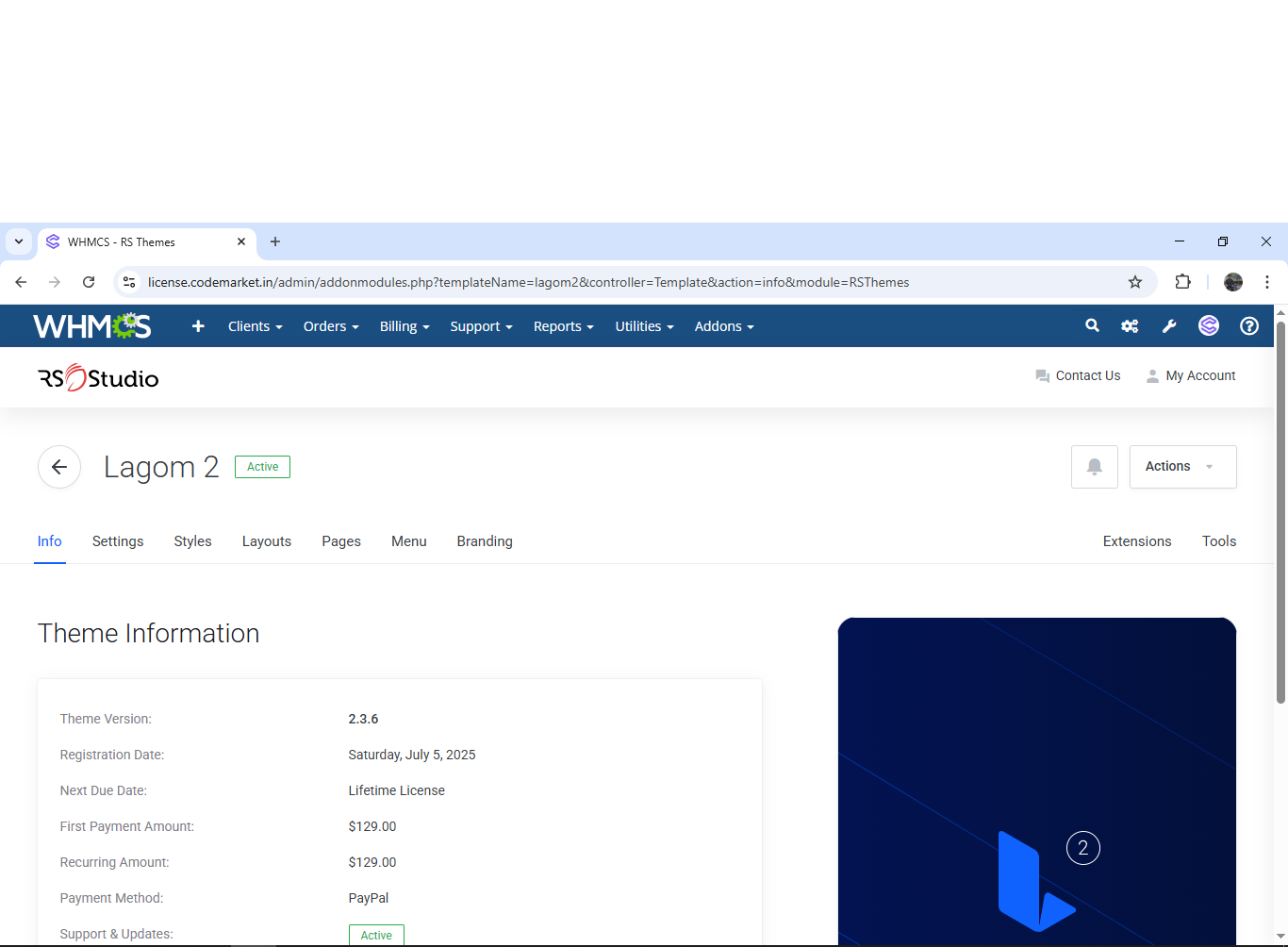Viewport: 1288px width, 947px height.
Task: Click the purple layered circle icon
Action: pos(1209,325)
